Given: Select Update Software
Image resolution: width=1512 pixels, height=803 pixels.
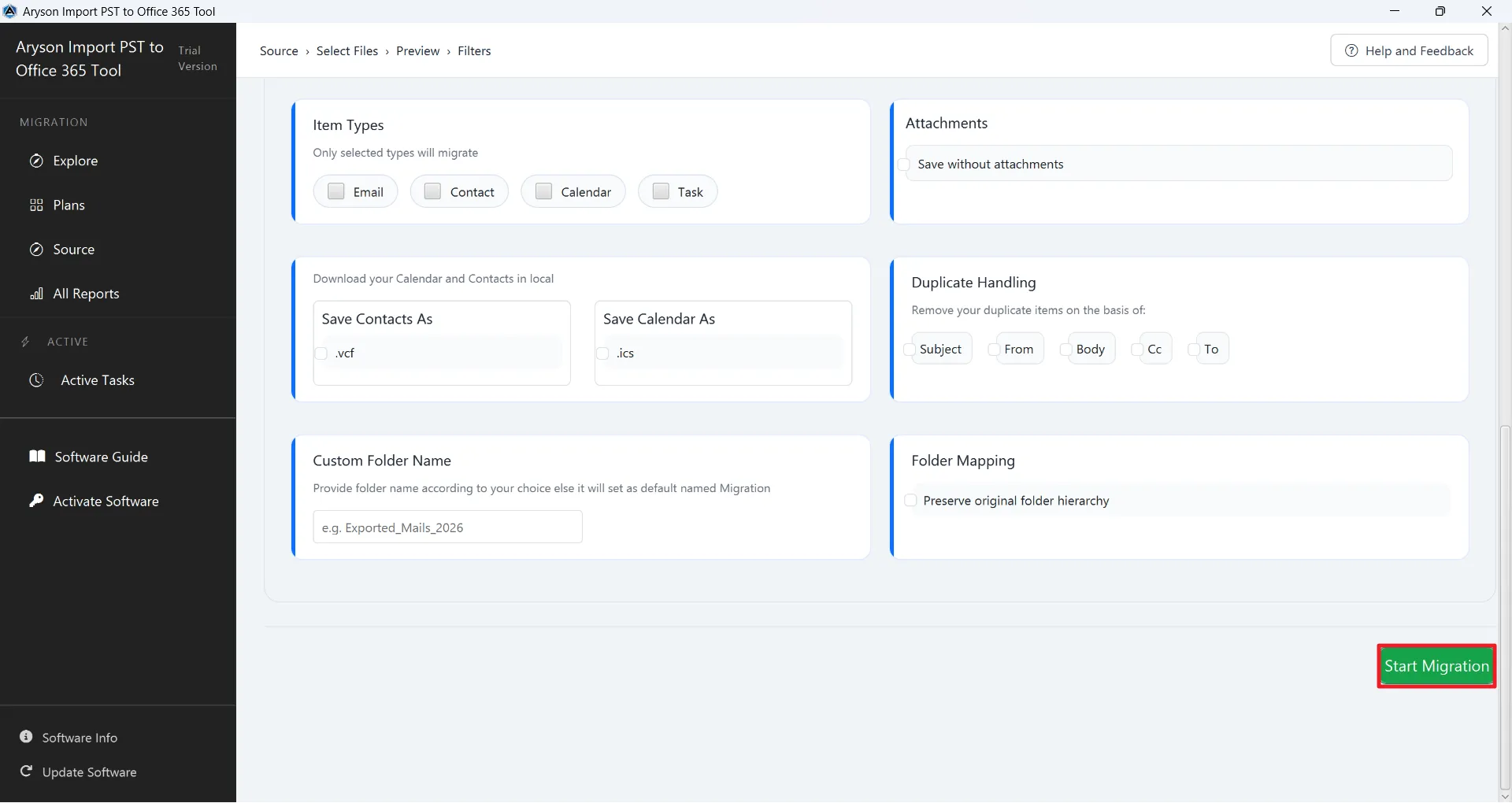Looking at the screenshot, I should 89,772.
